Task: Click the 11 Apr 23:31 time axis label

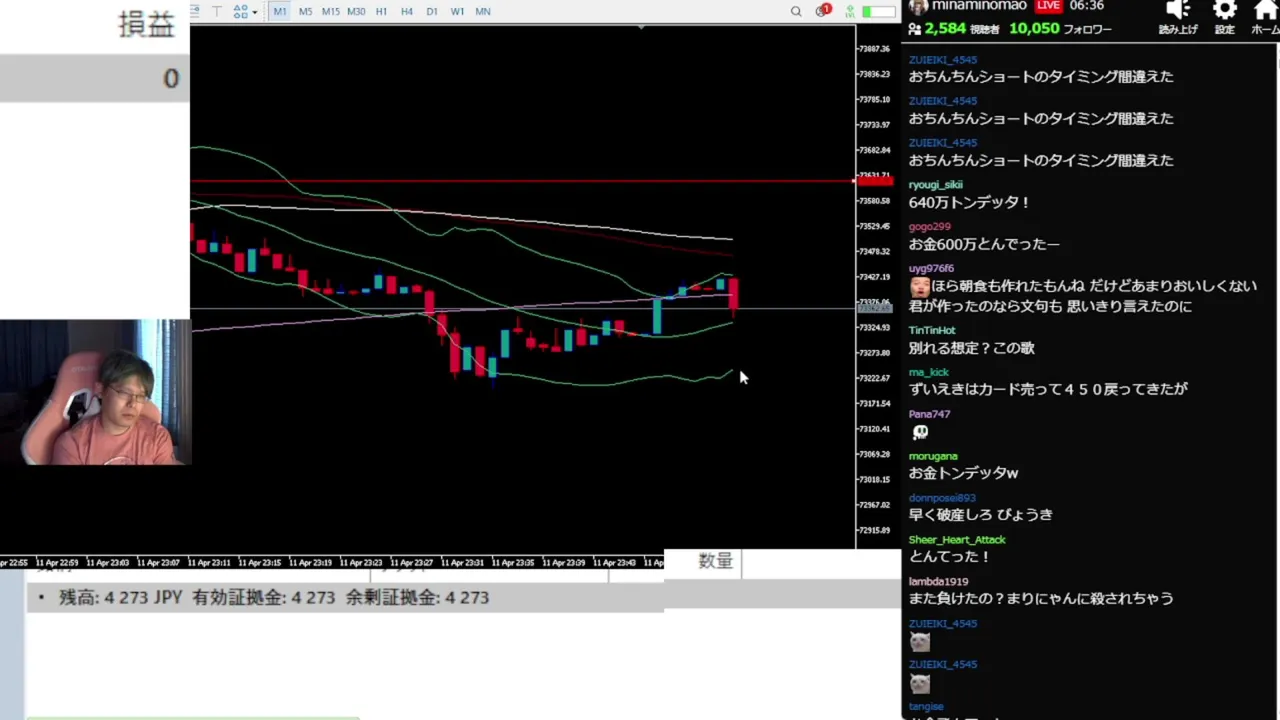Action: coord(463,563)
